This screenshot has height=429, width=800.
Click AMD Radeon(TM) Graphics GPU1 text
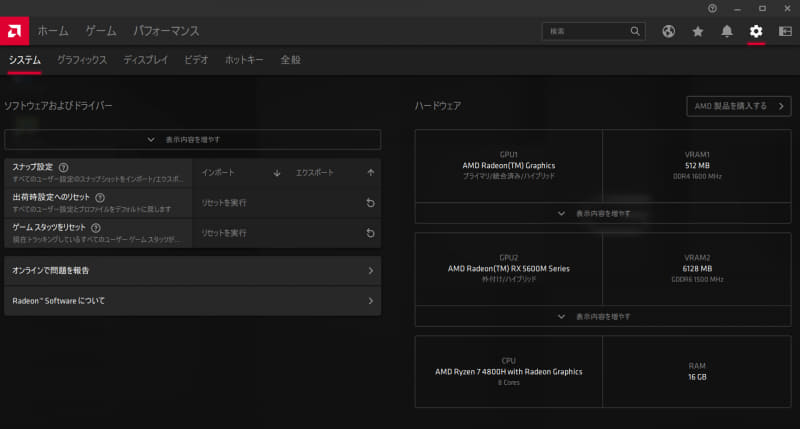(x=509, y=166)
